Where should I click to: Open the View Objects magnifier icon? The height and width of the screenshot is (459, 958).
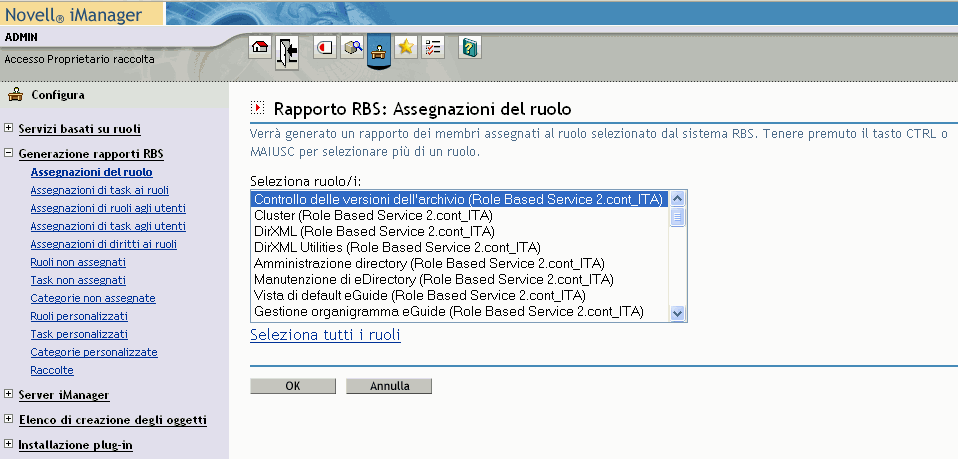click(x=352, y=47)
